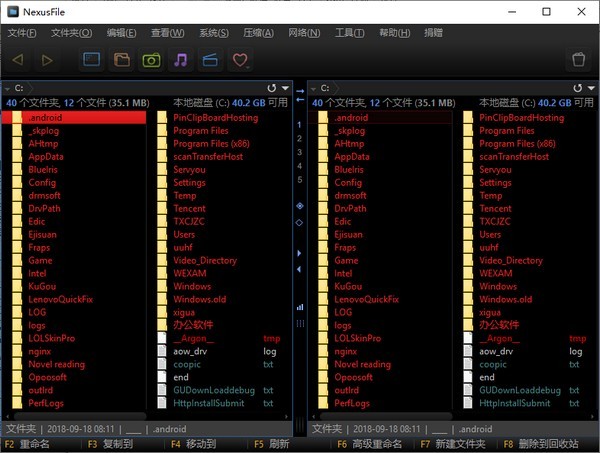Image resolution: width=600 pixels, height=453 pixels.
Task: Select the .android folder in the left panel
Action: click(74, 117)
